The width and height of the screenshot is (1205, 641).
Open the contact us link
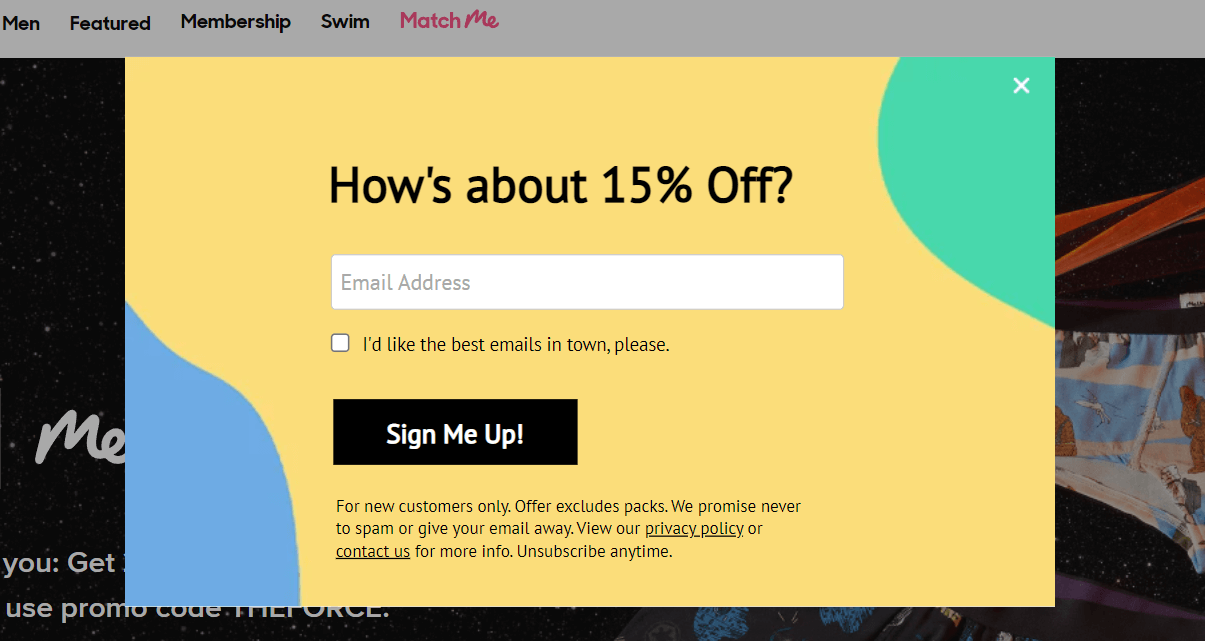[372, 551]
